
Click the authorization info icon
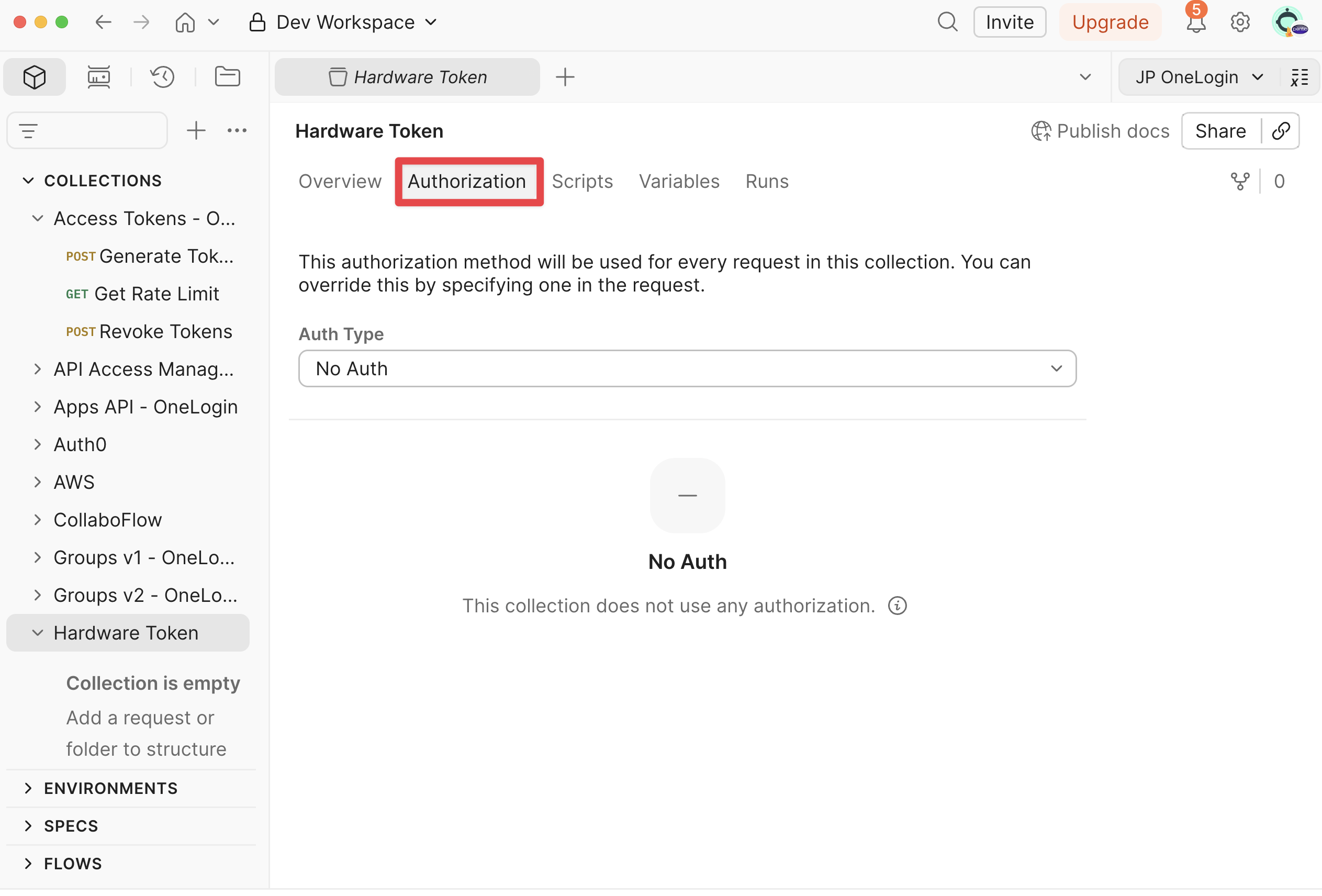tap(897, 606)
